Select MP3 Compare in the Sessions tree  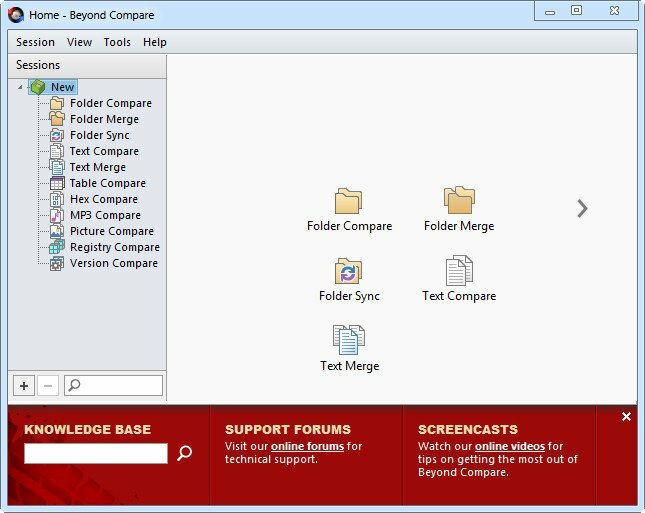[x=105, y=215]
